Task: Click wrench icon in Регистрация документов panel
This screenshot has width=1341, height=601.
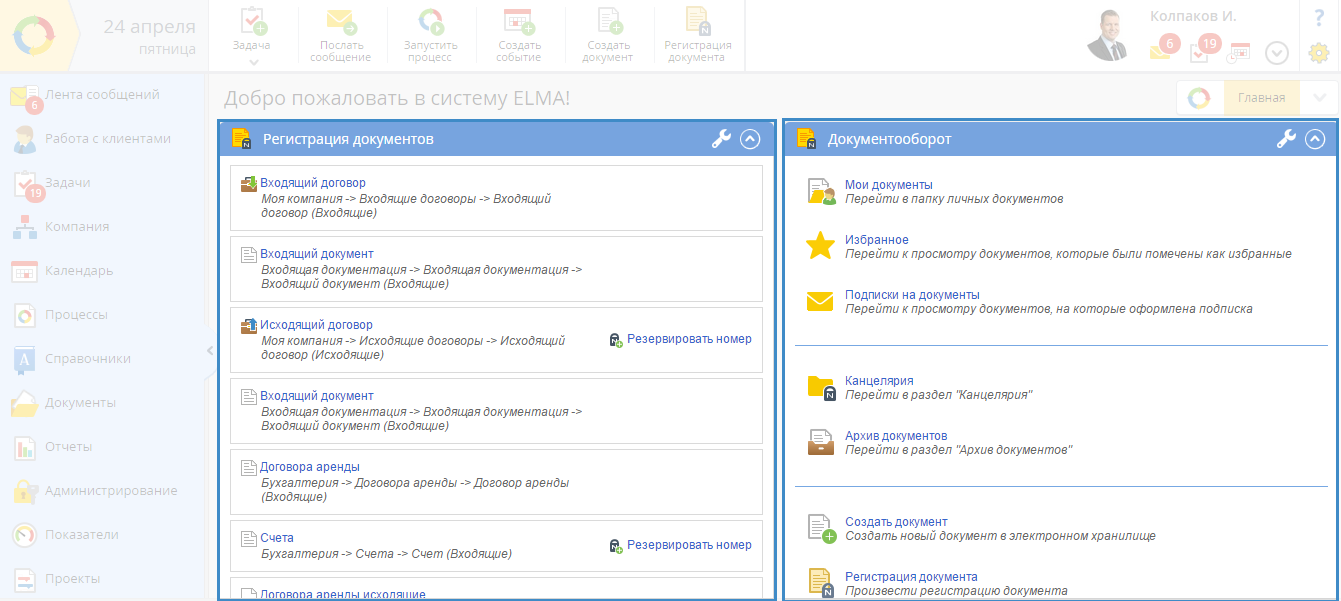Action: [721, 139]
